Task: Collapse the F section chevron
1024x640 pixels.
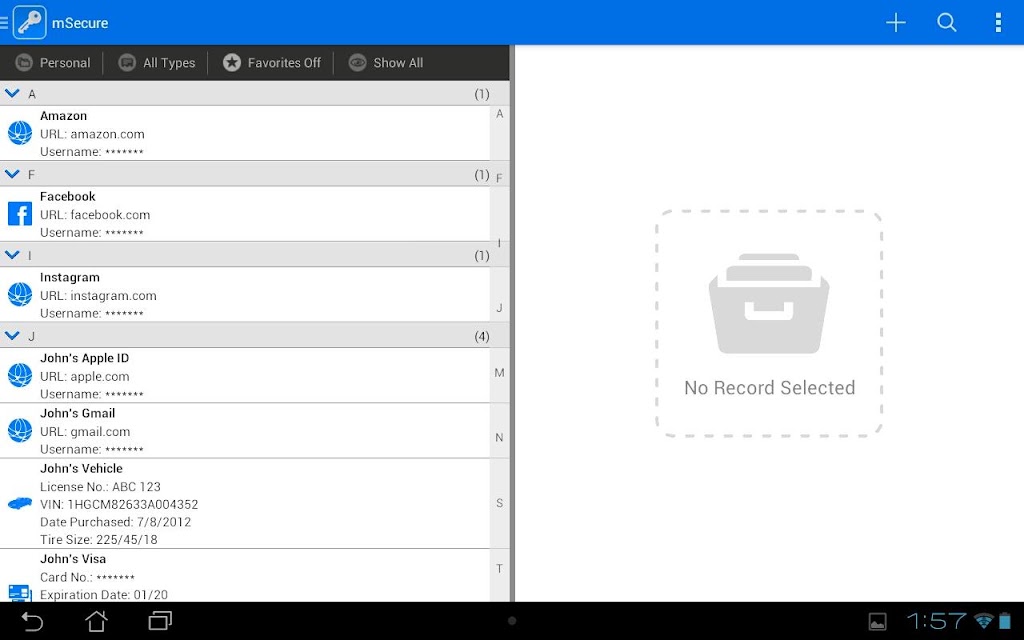Action: (x=12, y=174)
